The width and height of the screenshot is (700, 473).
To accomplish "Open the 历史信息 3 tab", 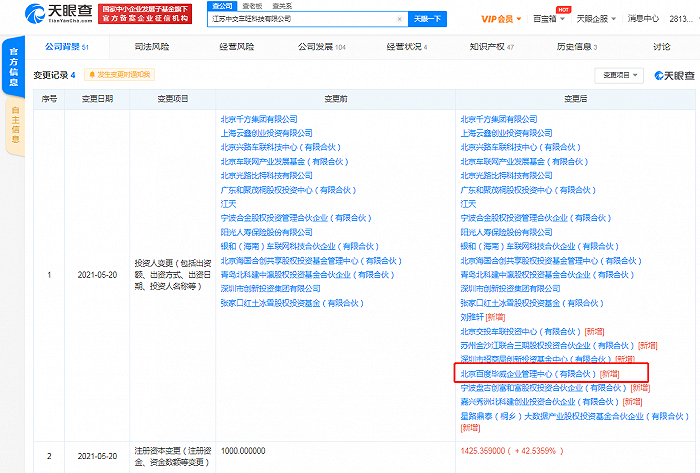I will click(577, 46).
